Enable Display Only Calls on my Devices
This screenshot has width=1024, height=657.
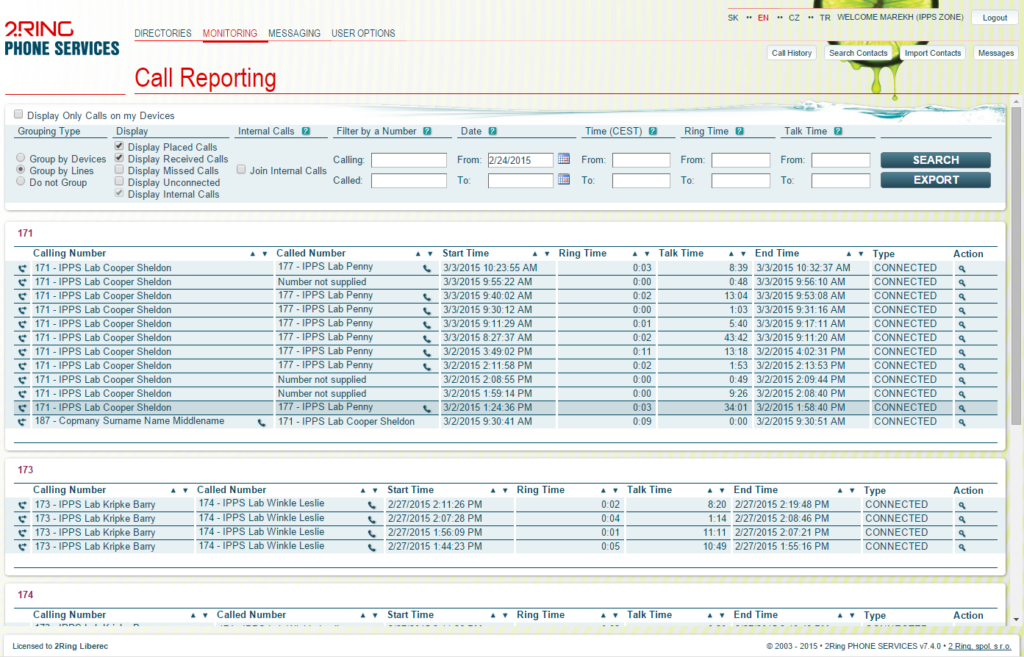tap(19, 116)
